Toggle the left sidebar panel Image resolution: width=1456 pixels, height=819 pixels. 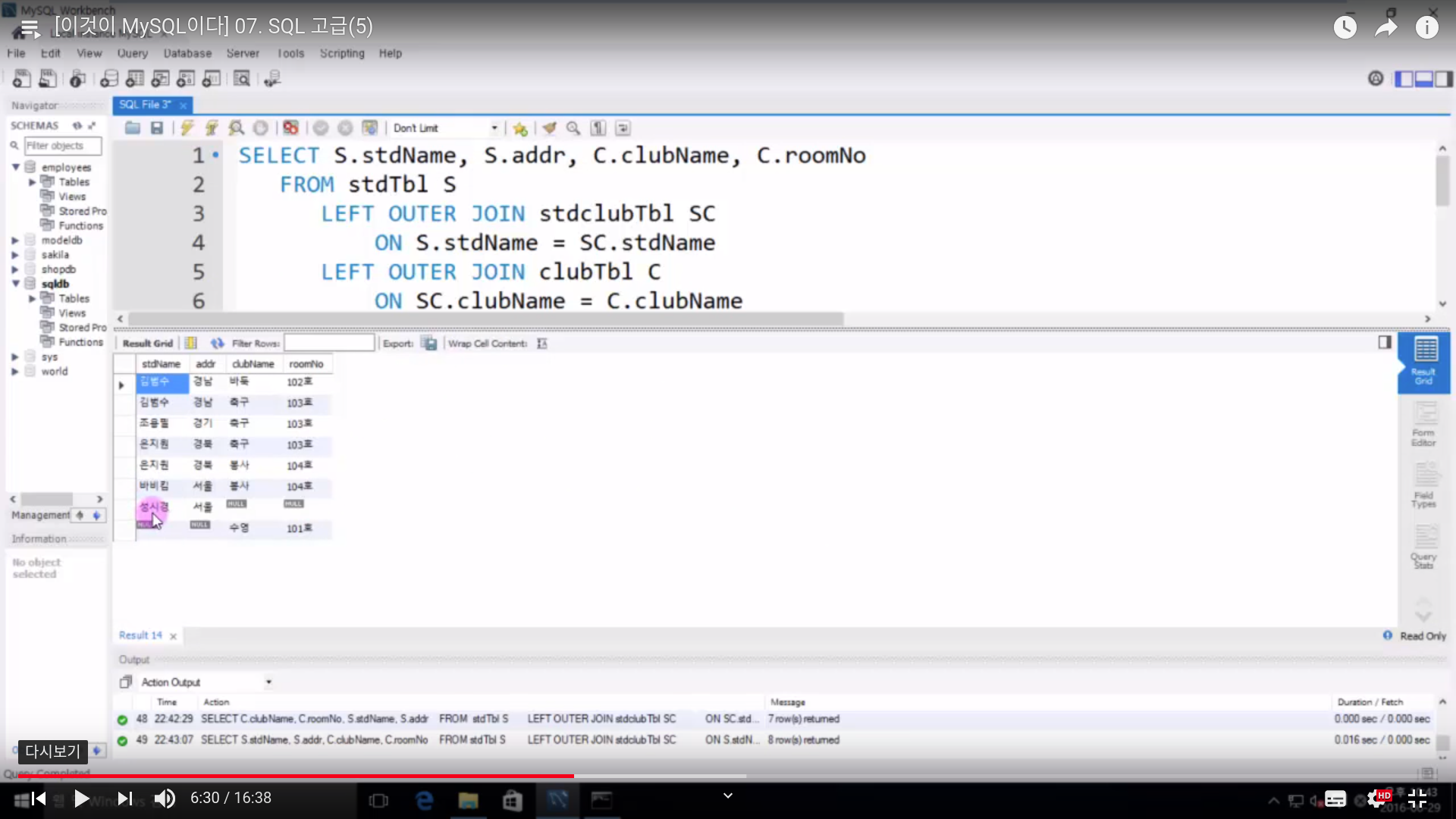click(1404, 78)
